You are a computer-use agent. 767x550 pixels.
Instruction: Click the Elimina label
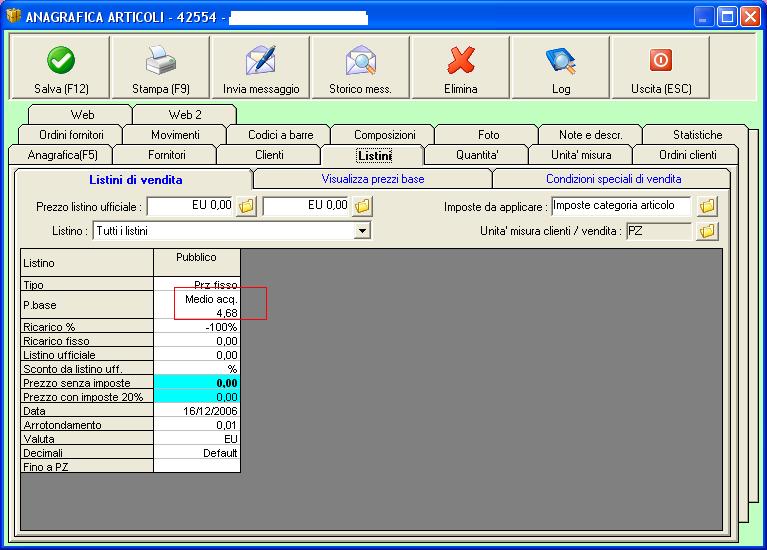[x=460, y=89]
